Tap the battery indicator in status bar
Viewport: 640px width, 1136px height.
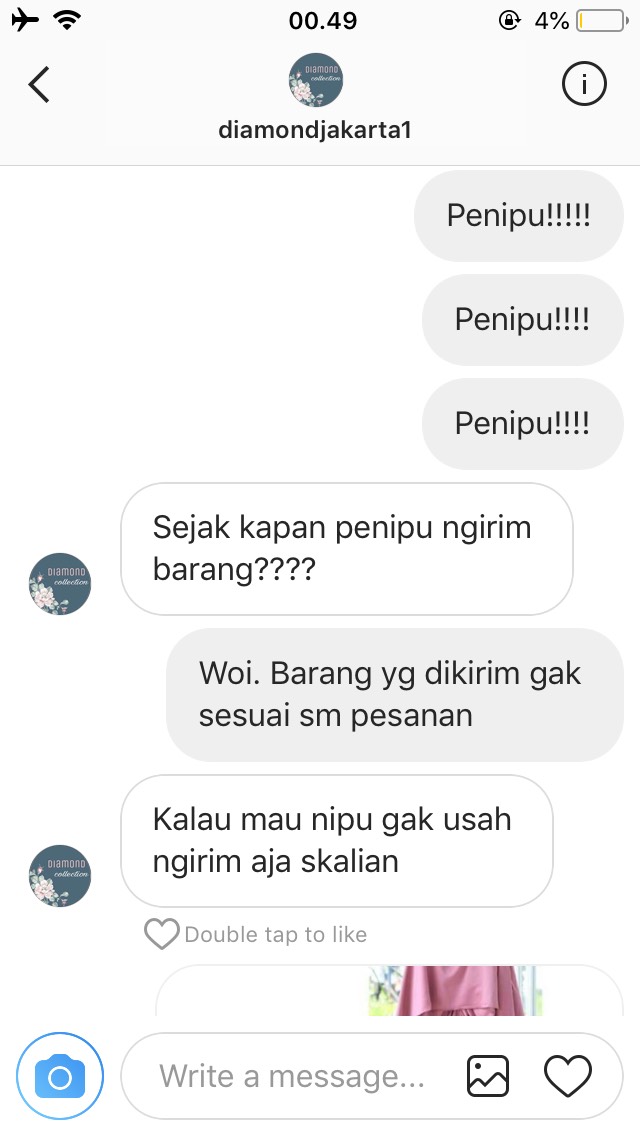(602, 20)
